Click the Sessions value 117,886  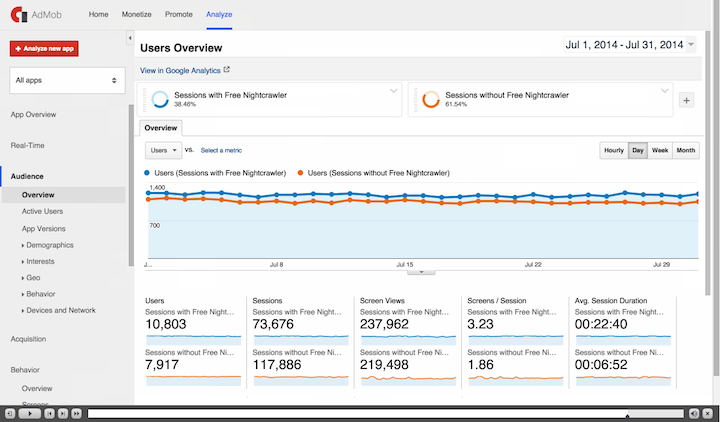pos(277,365)
